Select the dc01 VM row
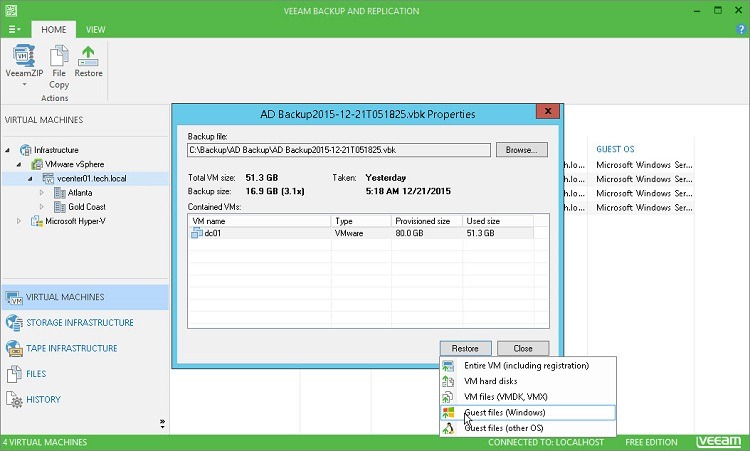Image resolution: width=750 pixels, height=451 pixels. coord(361,233)
